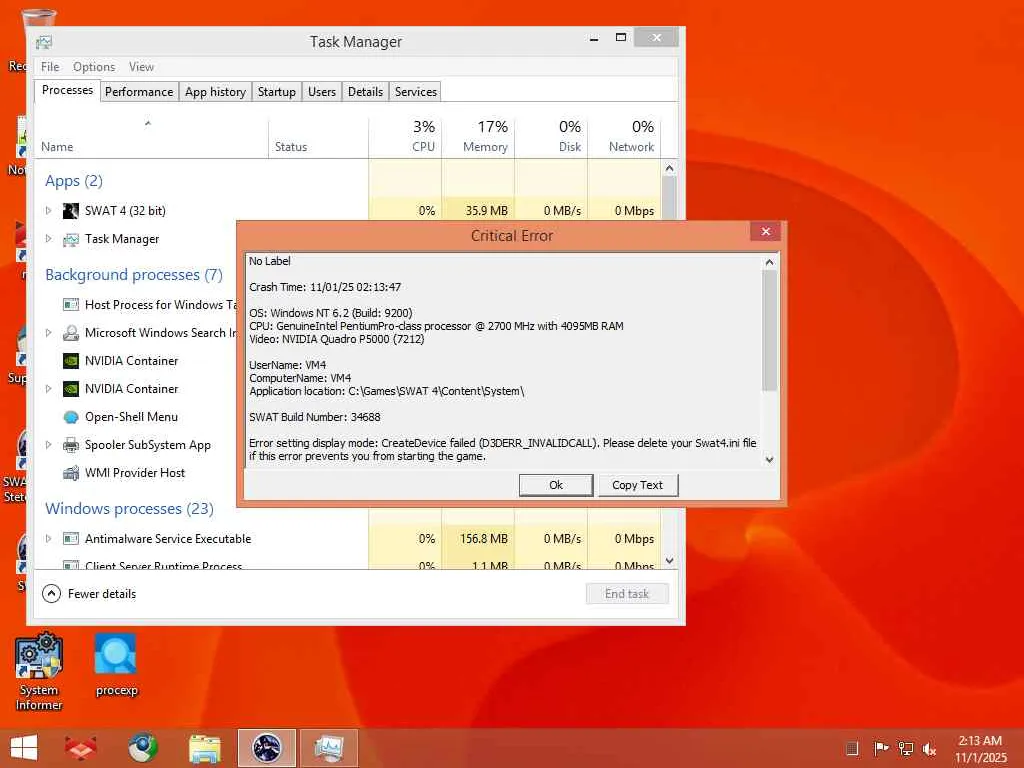Open the View menu
Screen dimensions: 1024x768
141,67
